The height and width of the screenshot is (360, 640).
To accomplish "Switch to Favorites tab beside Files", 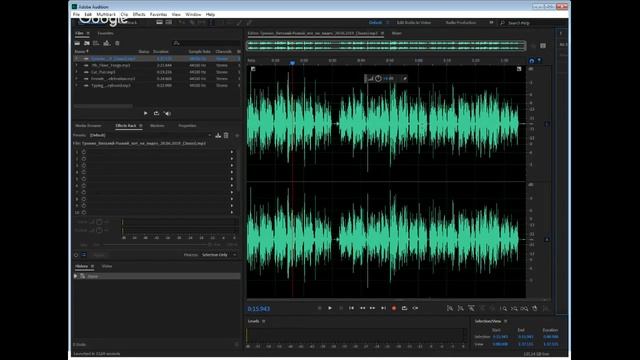I will click(x=105, y=33).
